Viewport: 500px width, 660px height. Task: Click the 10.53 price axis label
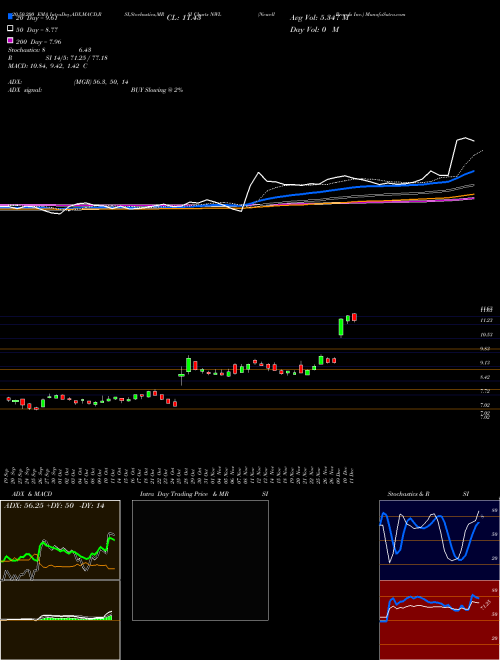(487, 335)
